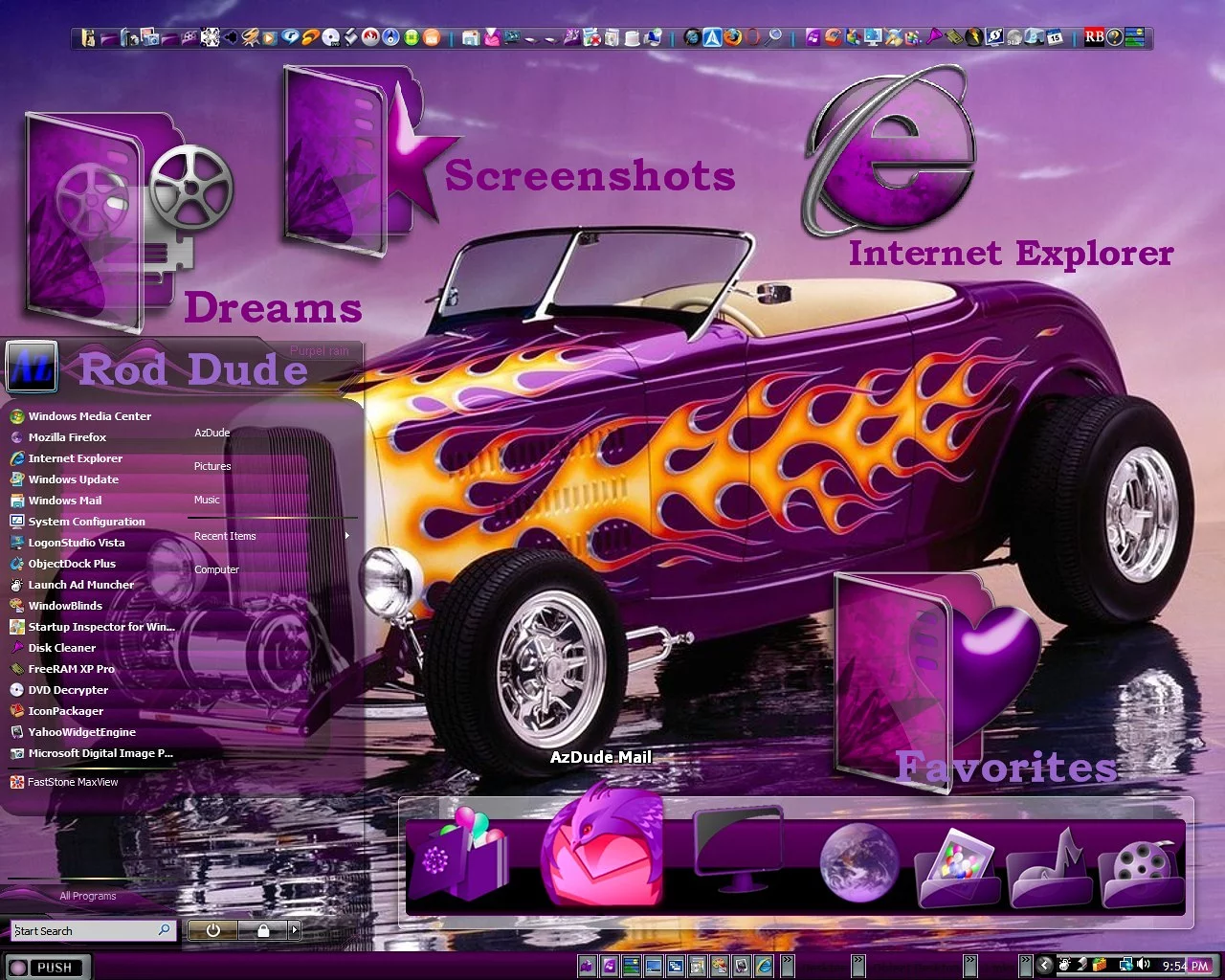1225x980 pixels.
Task: Click the lock button in Start menu
Action: click(263, 929)
